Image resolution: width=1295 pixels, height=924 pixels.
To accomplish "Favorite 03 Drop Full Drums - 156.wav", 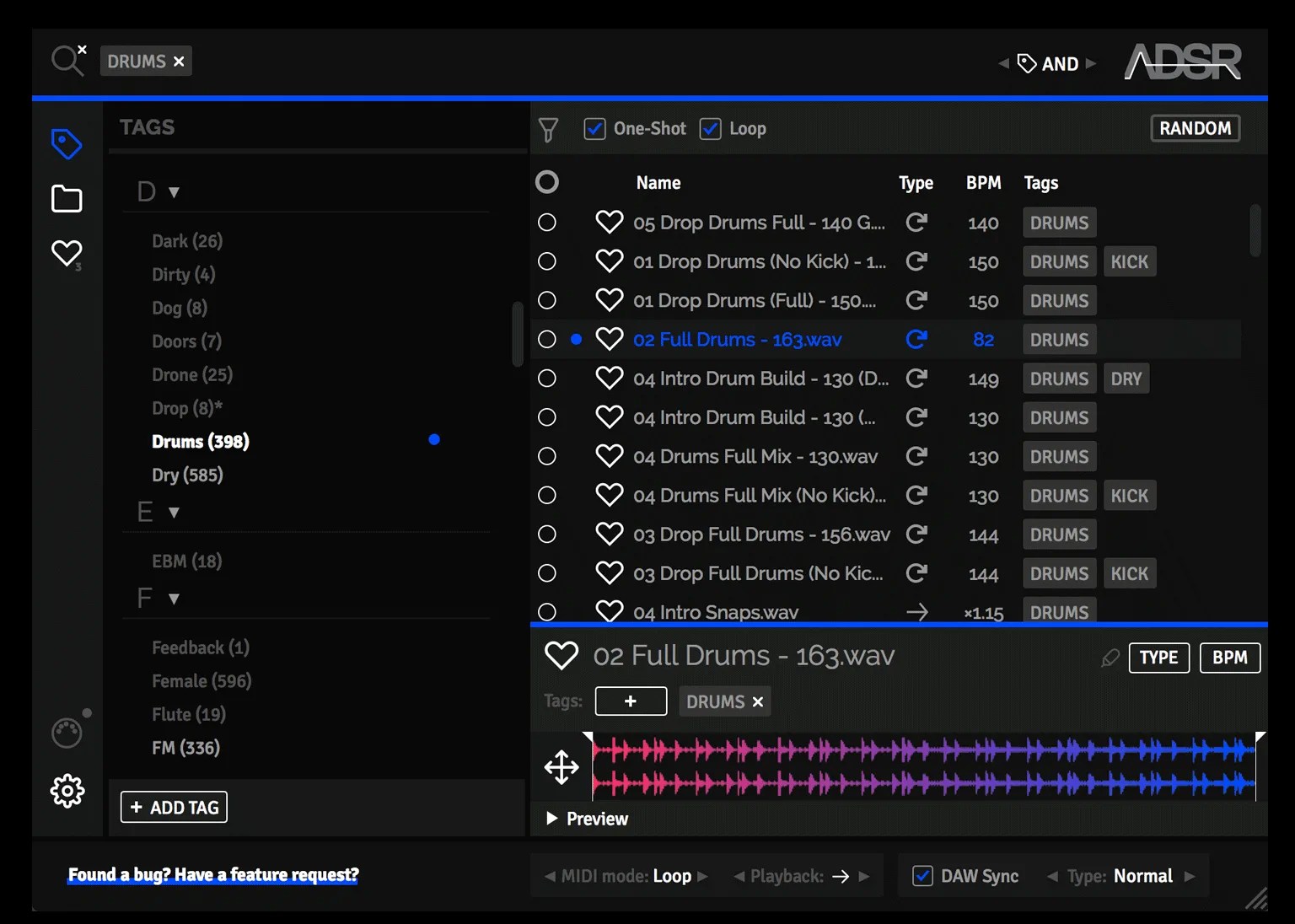I will (609, 534).
